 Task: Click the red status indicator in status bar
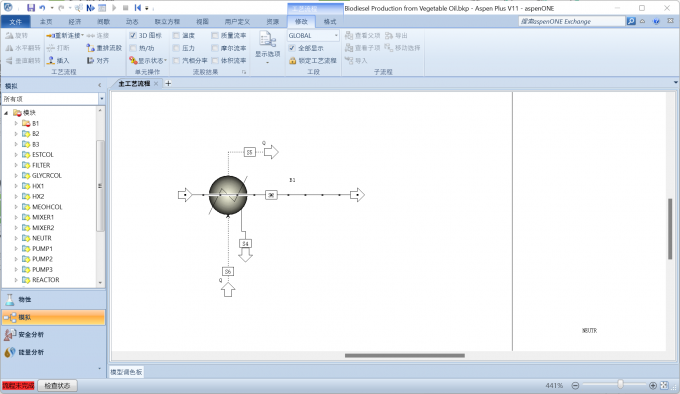(18, 385)
